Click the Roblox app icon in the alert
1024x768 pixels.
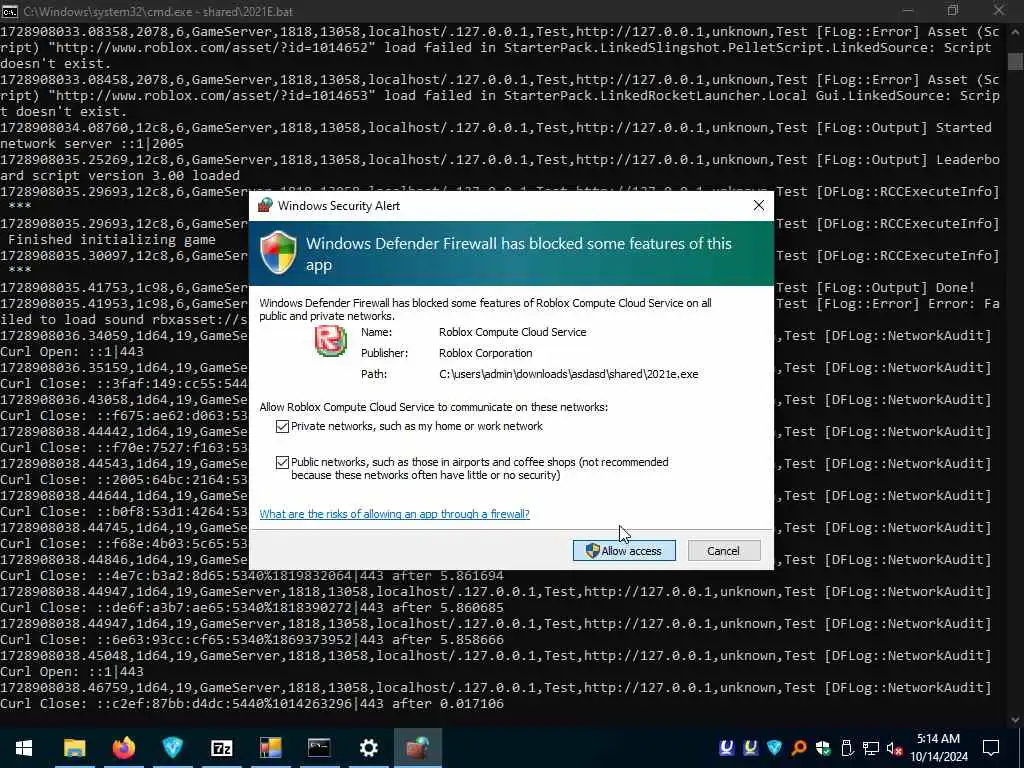click(330, 341)
